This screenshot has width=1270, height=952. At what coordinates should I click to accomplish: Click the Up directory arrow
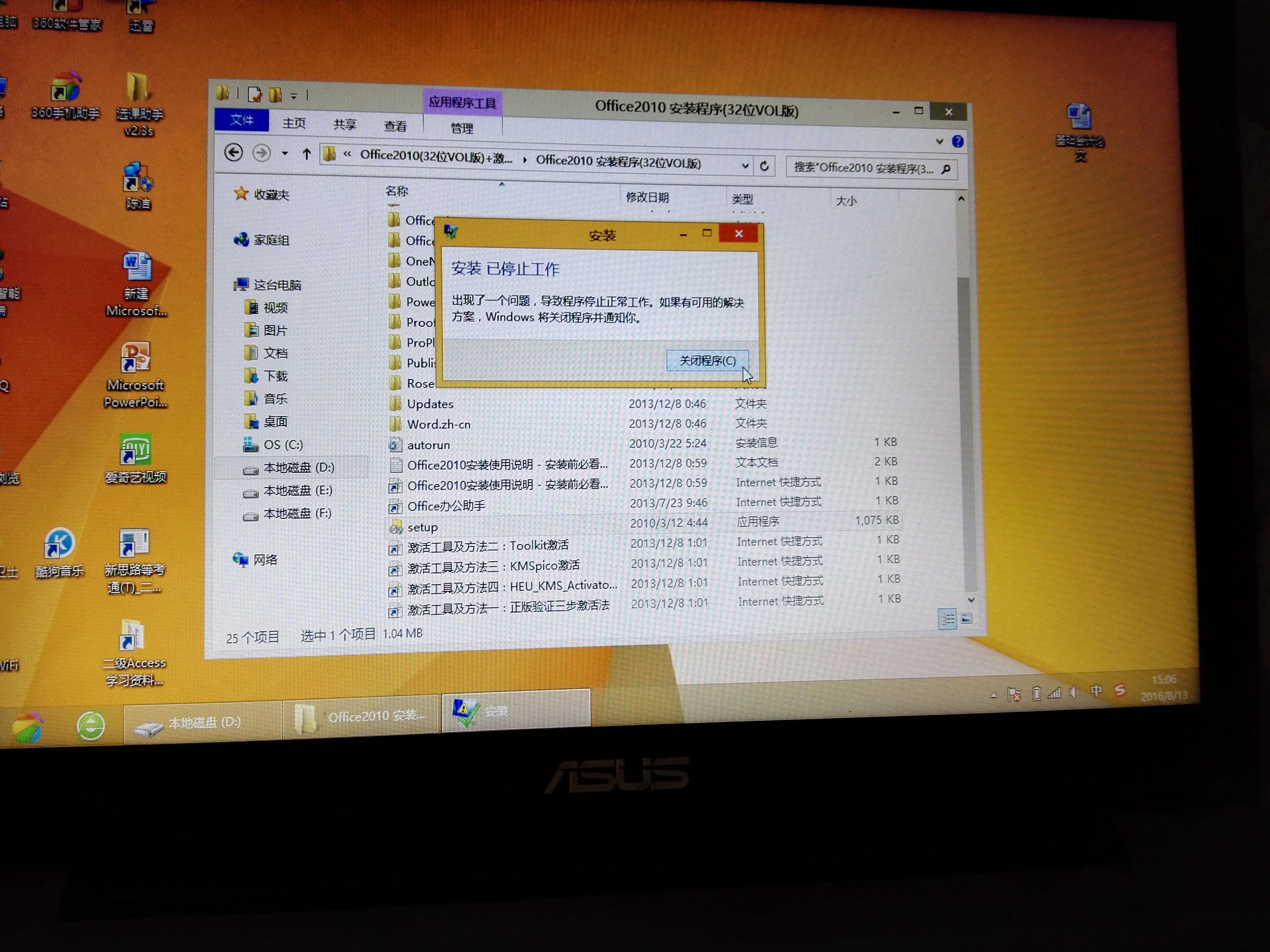[307, 154]
